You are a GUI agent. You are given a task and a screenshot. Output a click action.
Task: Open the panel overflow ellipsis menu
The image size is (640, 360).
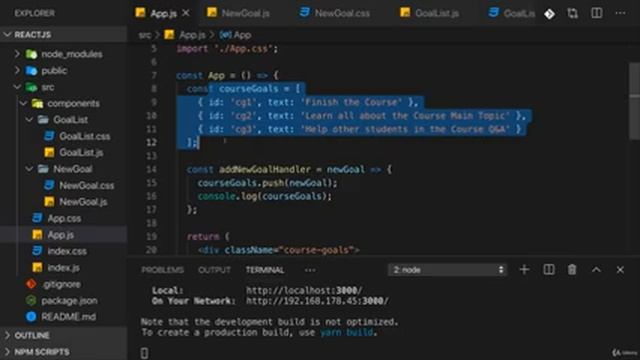[x=310, y=270]
